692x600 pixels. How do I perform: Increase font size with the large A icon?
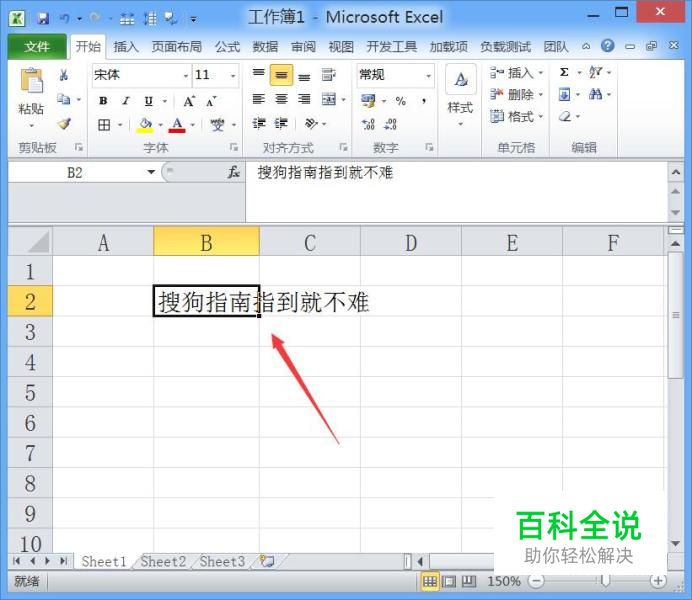189,101
